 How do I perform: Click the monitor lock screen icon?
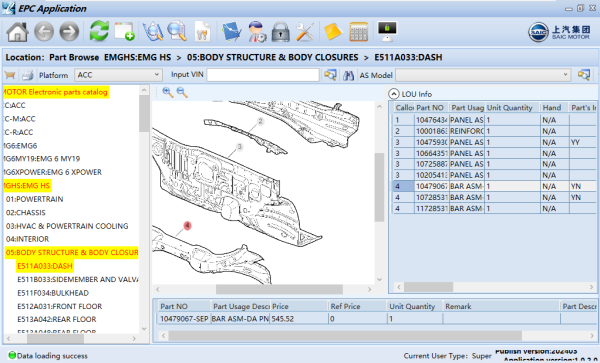click(387, 31)
